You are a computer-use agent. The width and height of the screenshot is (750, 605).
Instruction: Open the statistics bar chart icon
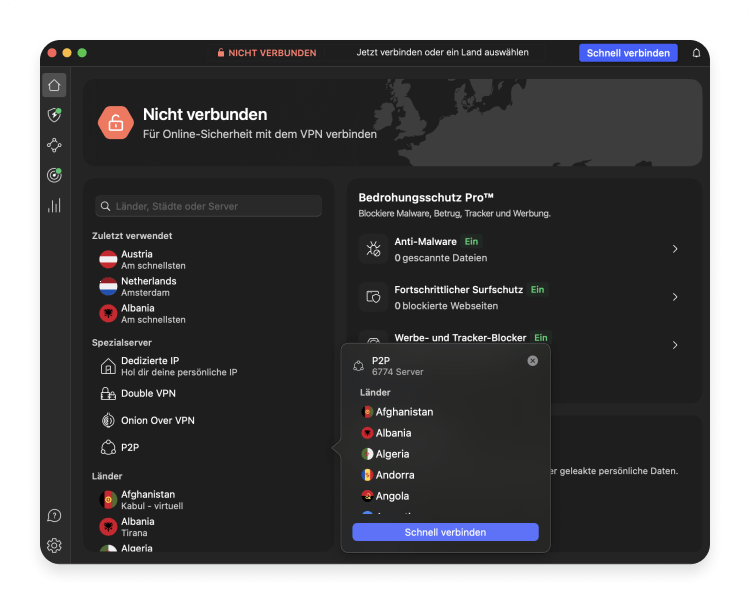54,205
